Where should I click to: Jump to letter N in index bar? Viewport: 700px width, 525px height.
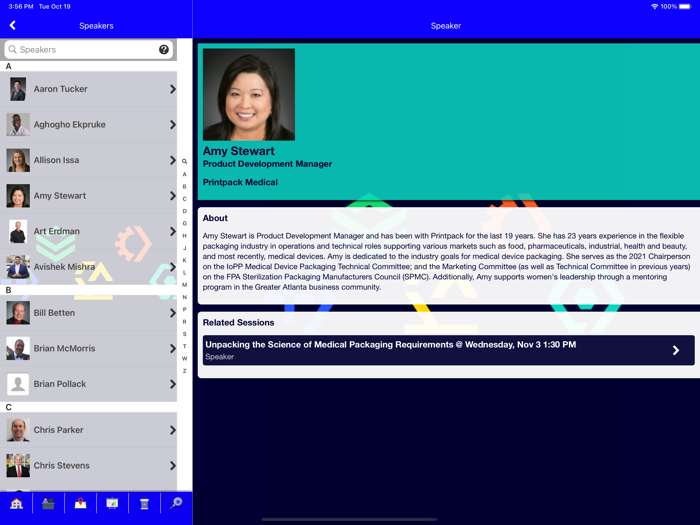[x=184, y=297]
